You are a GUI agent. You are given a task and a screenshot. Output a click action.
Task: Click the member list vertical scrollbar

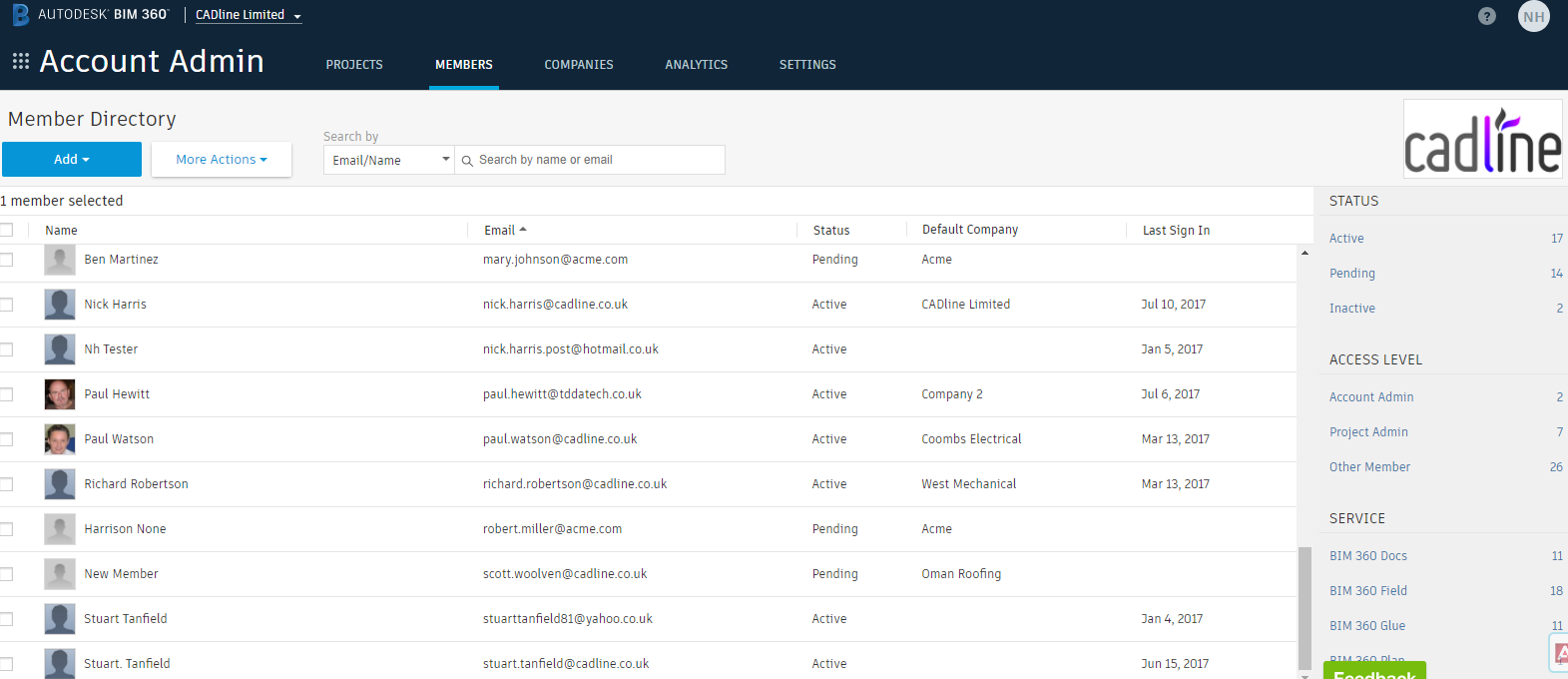coord(1305,607)
